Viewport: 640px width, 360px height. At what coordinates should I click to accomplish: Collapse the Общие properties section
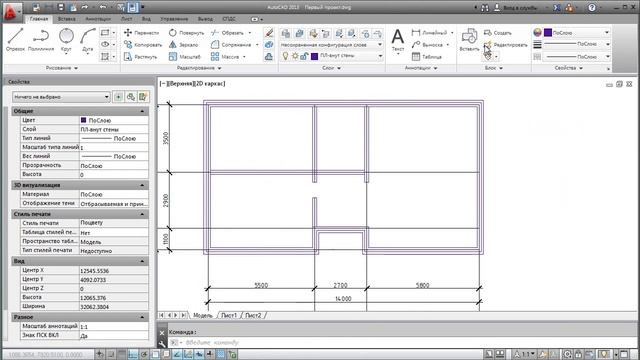(x=142, y=111)
